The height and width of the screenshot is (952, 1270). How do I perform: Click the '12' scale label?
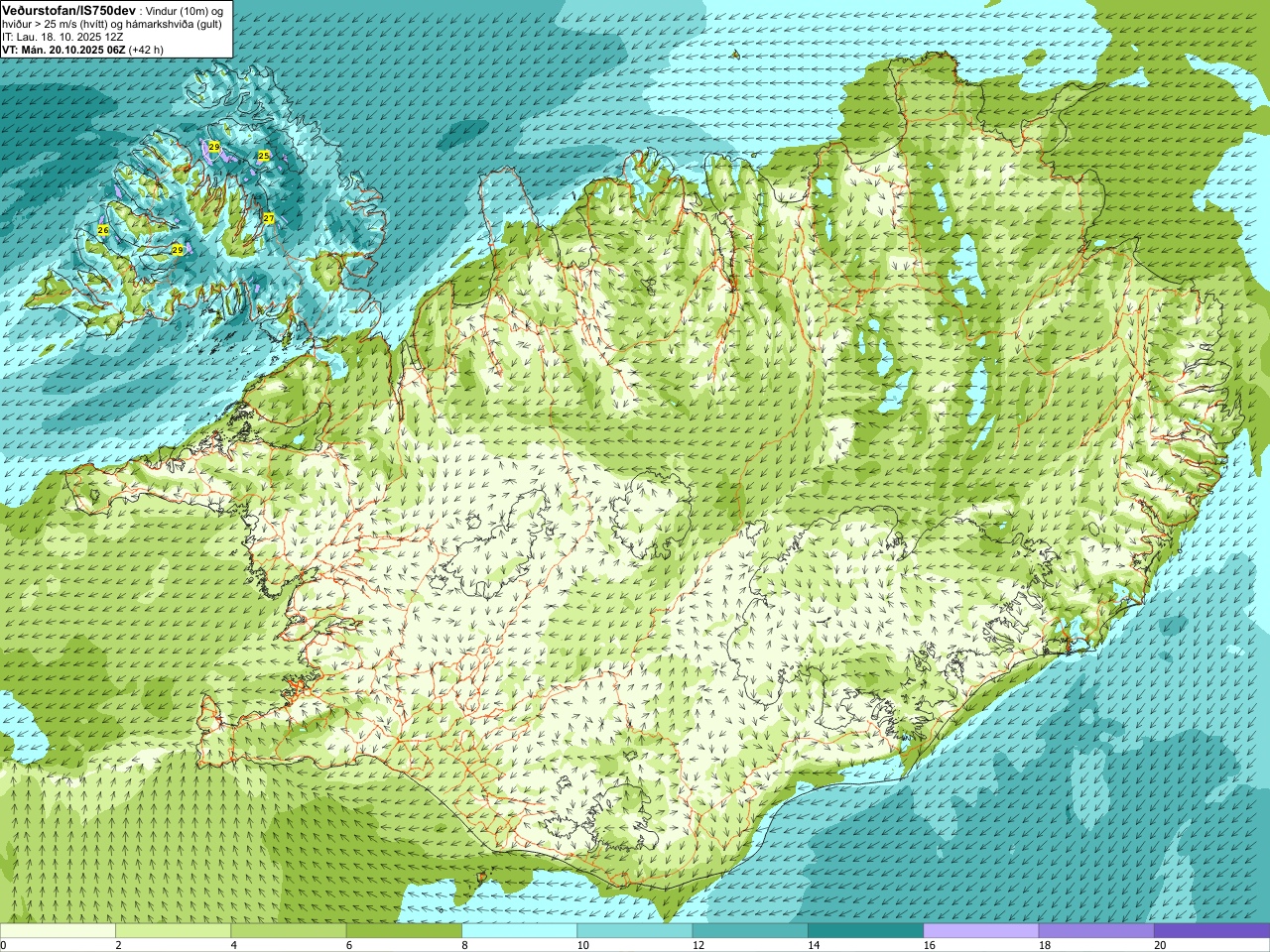point(698,945)
